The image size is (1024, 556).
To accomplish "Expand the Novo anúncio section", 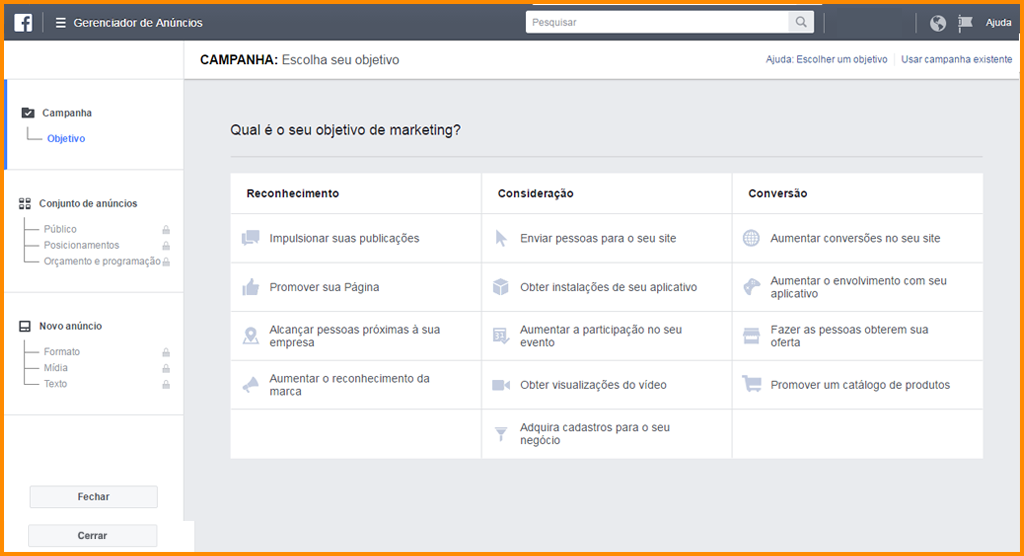I will [x=70, y=326].
